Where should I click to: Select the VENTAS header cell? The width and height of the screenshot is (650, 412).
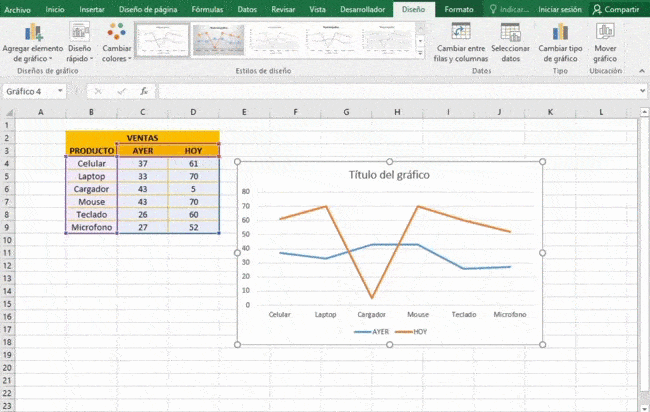pos(142,138)
